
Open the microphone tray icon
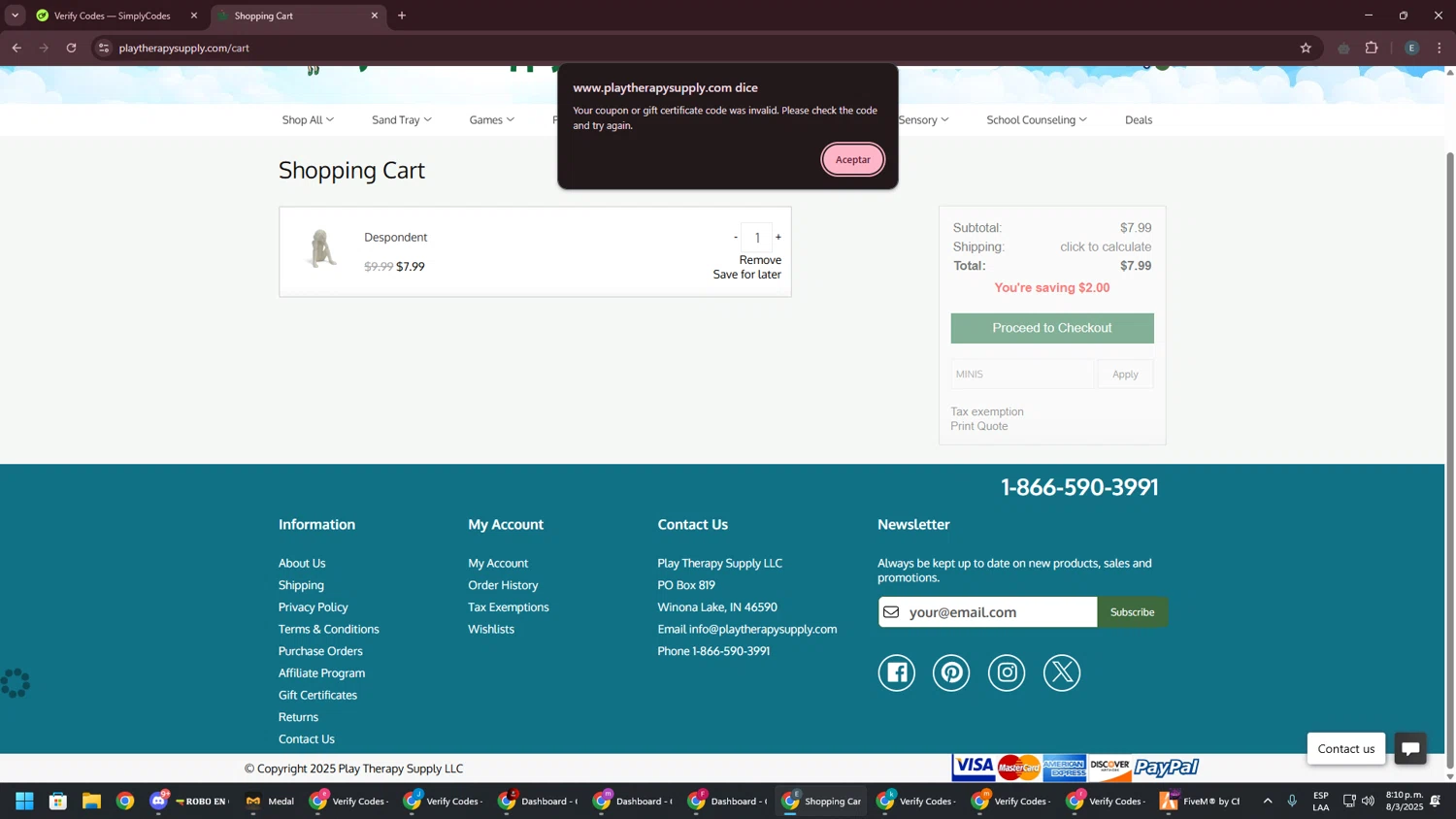click(x=1292, y=801)
